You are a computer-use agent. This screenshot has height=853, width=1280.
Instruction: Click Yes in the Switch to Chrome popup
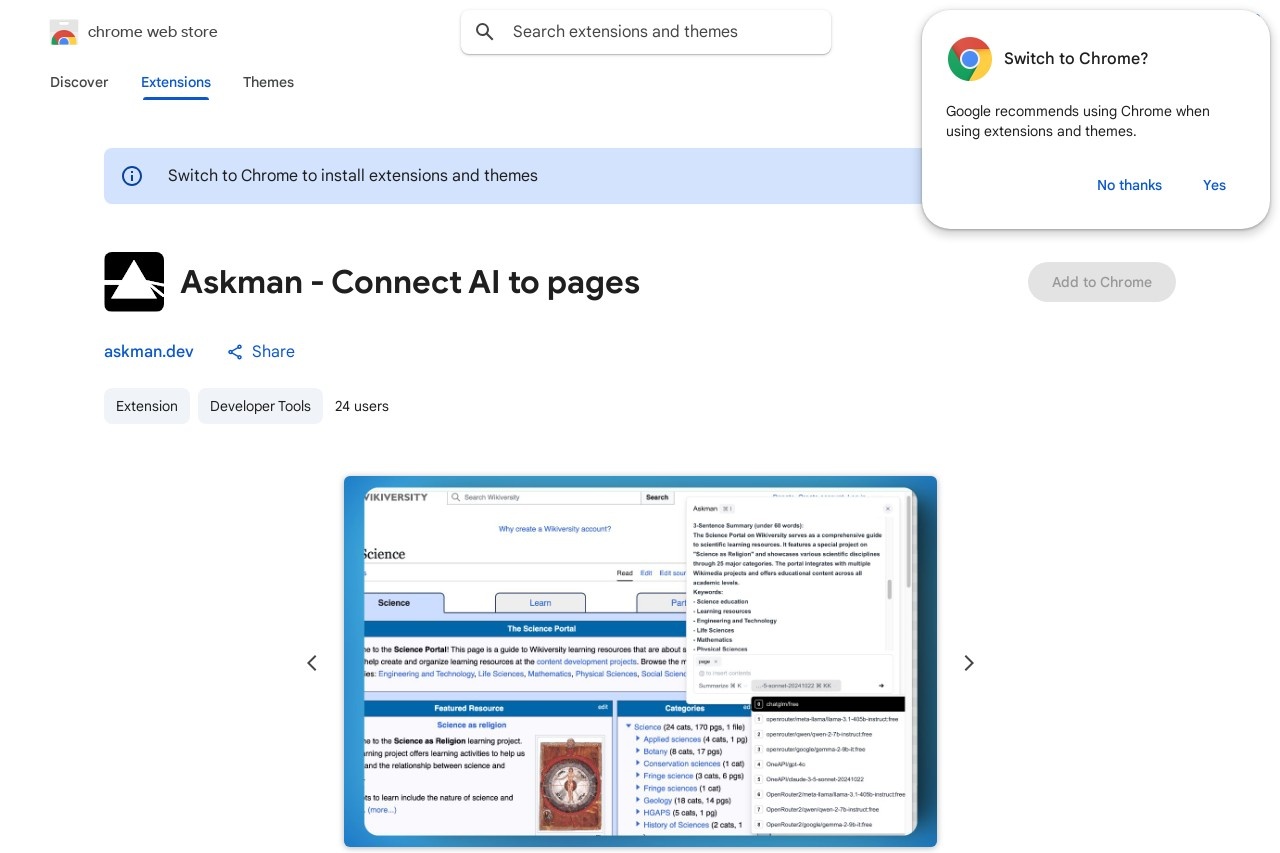click(1214, 185)
